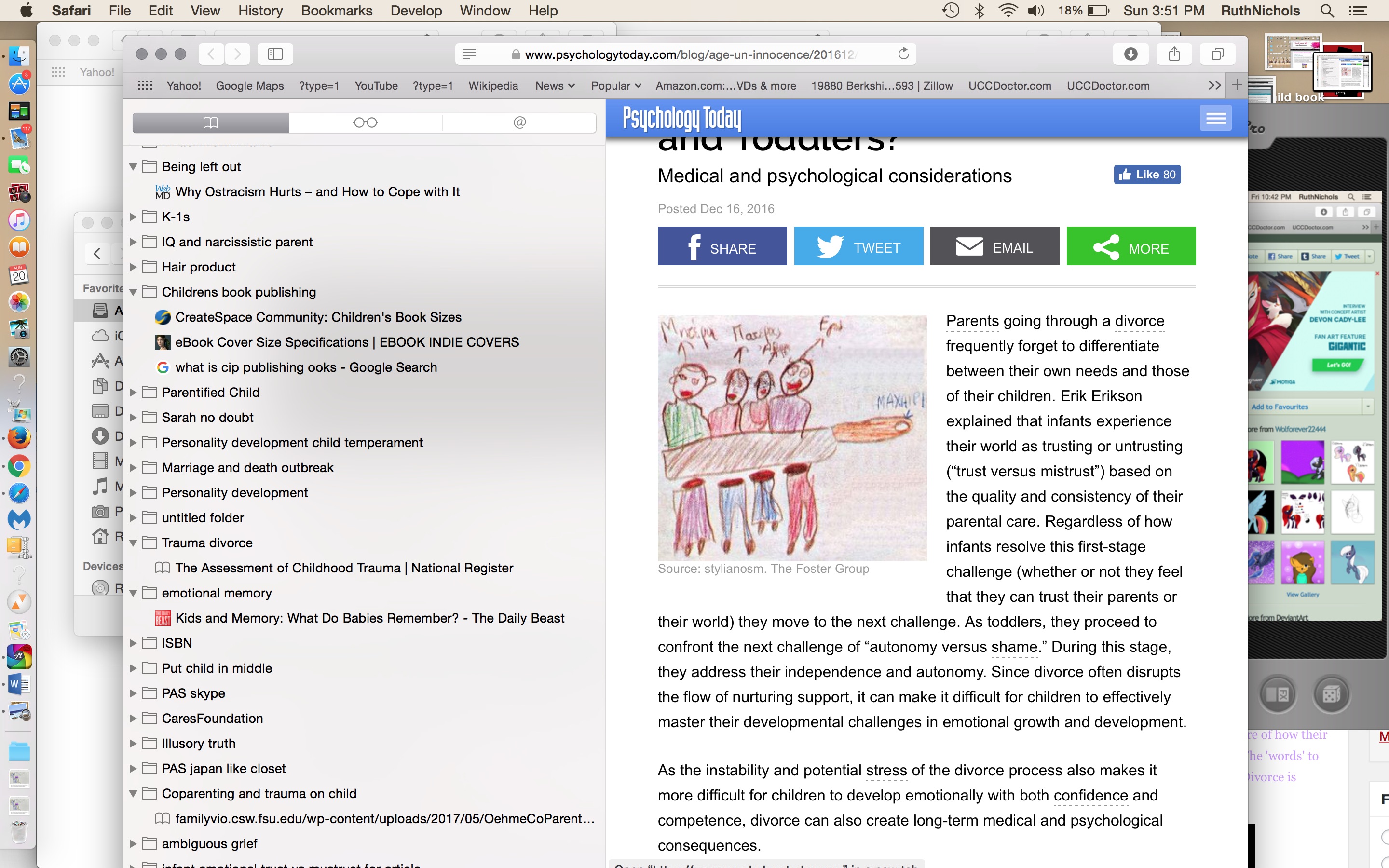Toggle the Safari sidebar button
1389x868 pixels.
(x=275, y=54)
